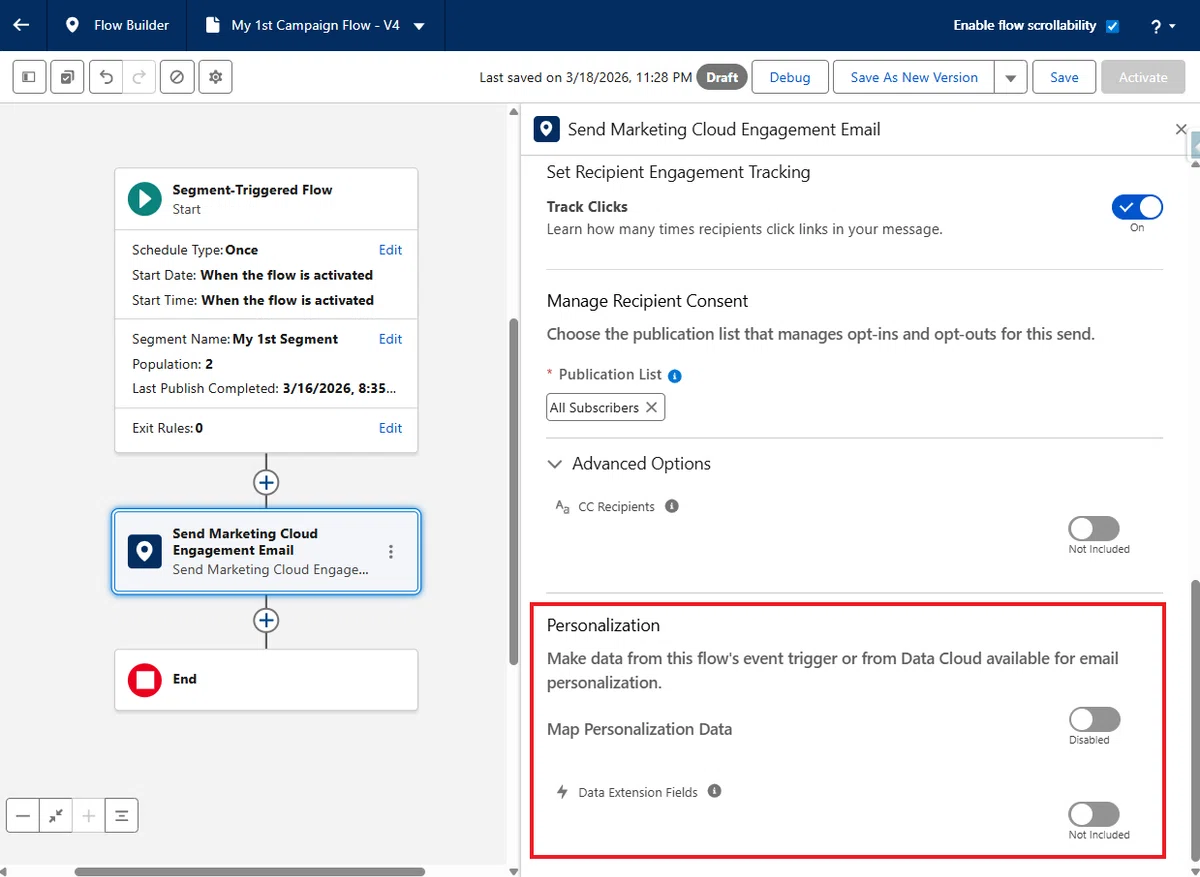Edit the Exit Rules
Image resolution: width=1200 pixels, height=877 pixels.
(390, 428)
